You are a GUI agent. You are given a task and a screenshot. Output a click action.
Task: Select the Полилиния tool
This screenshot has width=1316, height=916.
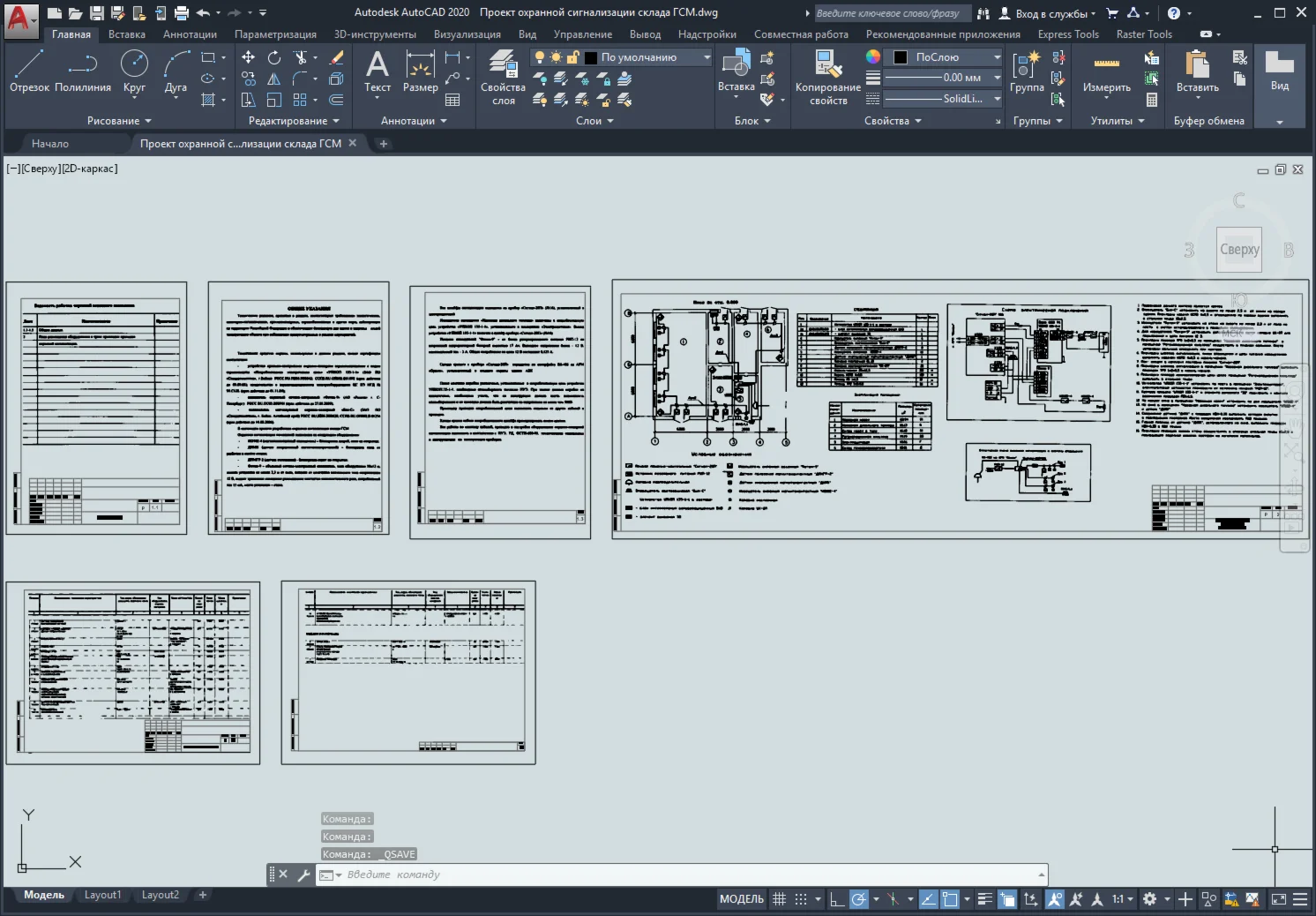pyautogui.click(x=82, y=71)
